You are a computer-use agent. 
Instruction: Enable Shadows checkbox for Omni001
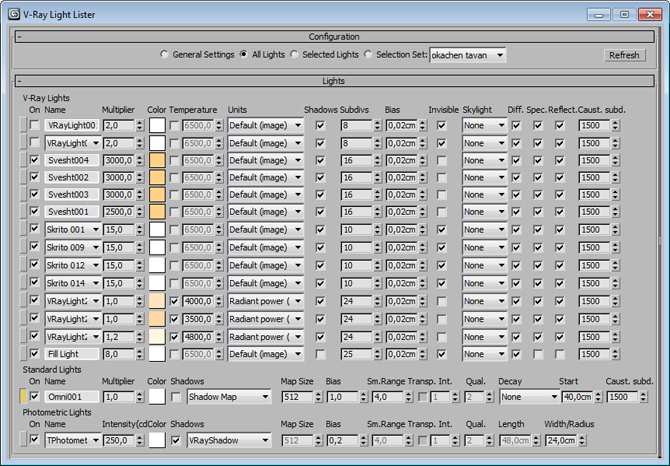click(x=176, y=397)
